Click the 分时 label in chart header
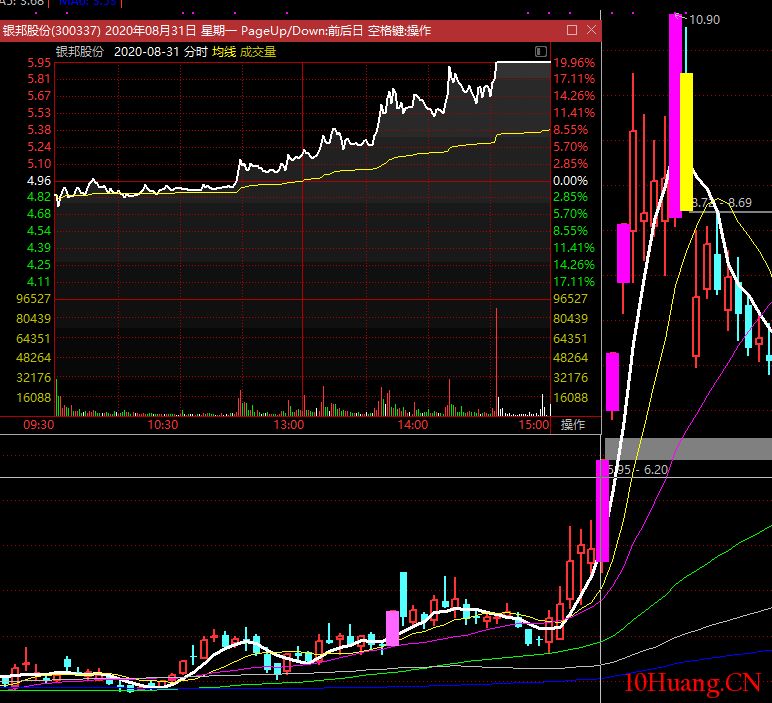The image size is (772, 703). pos(196,51)
